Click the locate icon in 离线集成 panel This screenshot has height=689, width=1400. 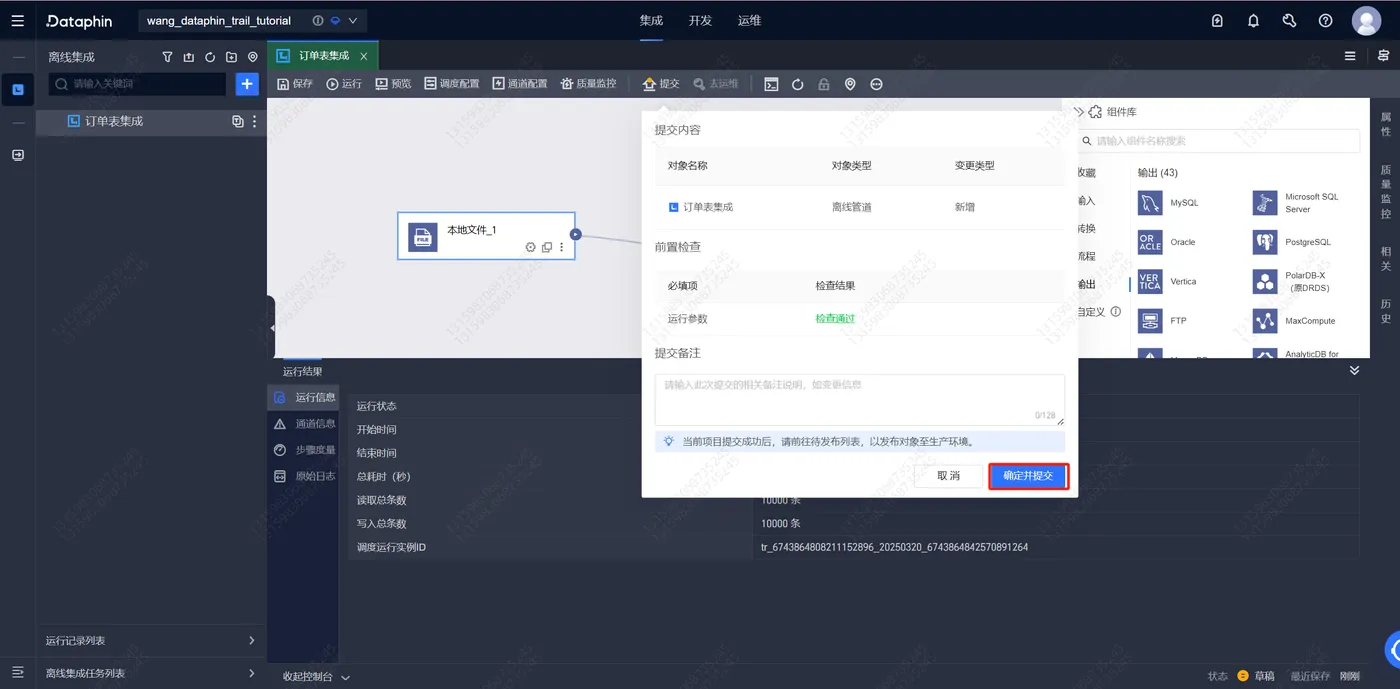253,57
